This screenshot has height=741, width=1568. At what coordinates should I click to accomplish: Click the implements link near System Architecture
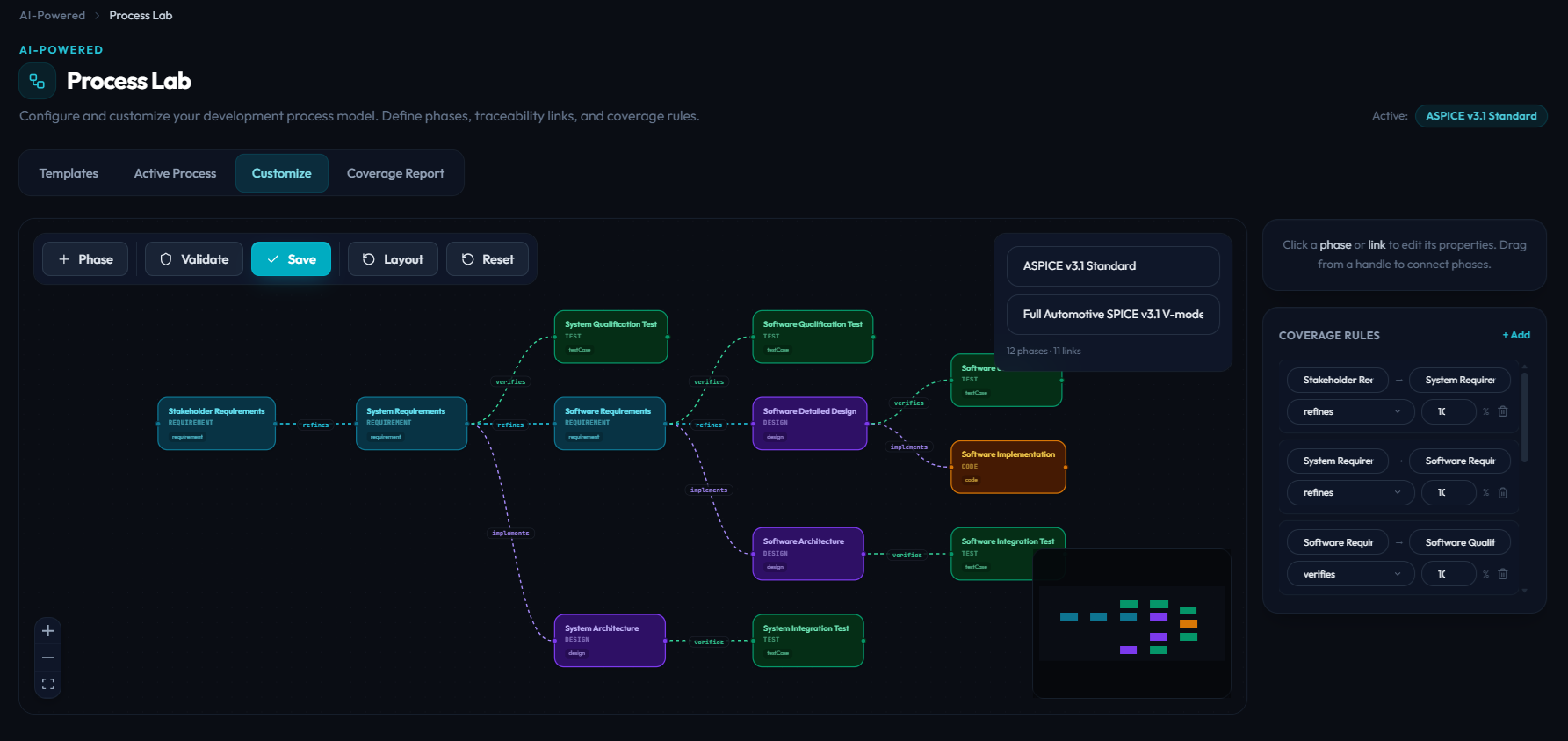coord(510,533)
